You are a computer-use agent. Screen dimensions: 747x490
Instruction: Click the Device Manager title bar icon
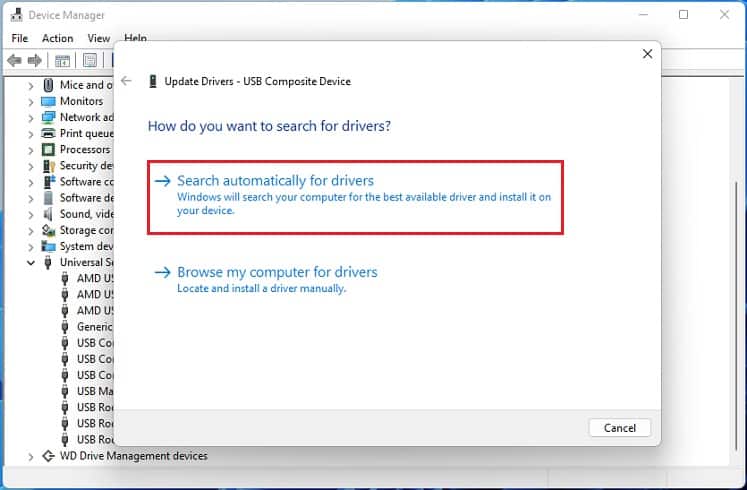[x=17, y=15]
